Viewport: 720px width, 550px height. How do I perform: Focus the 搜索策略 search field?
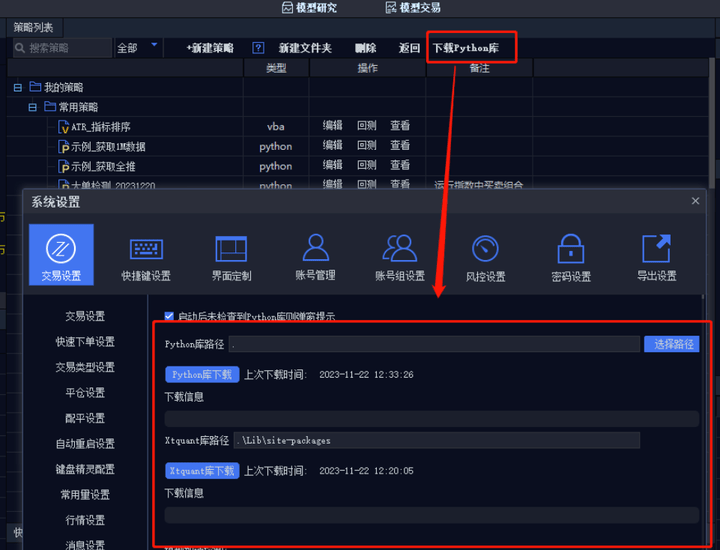point(62,48)
